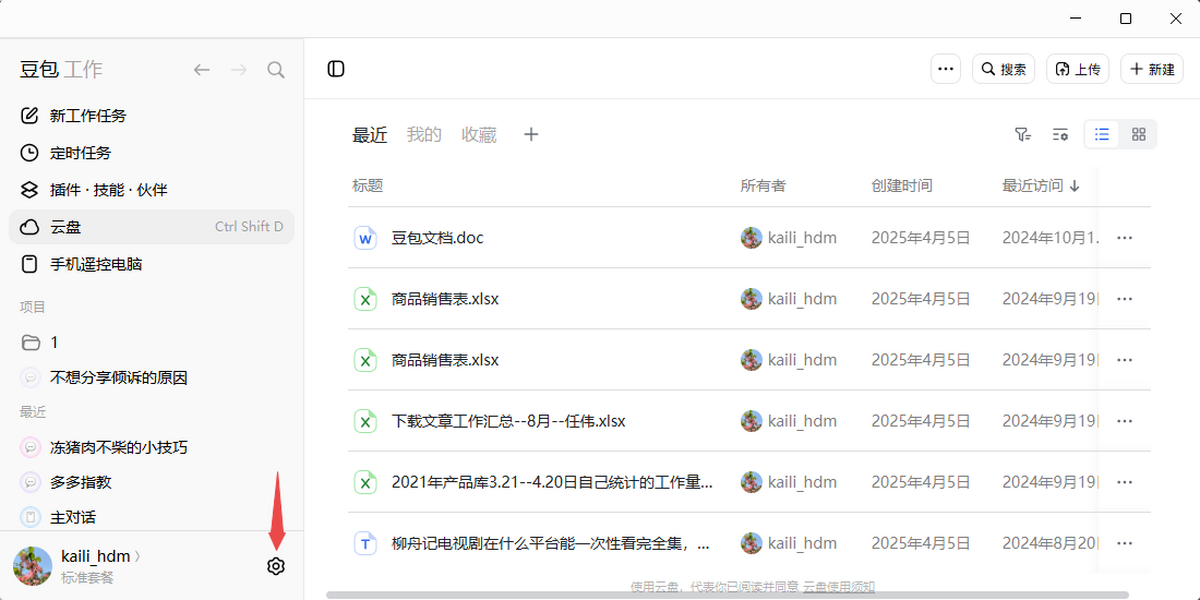Open more options for 2021年产品库 row

coord(1124,482)
